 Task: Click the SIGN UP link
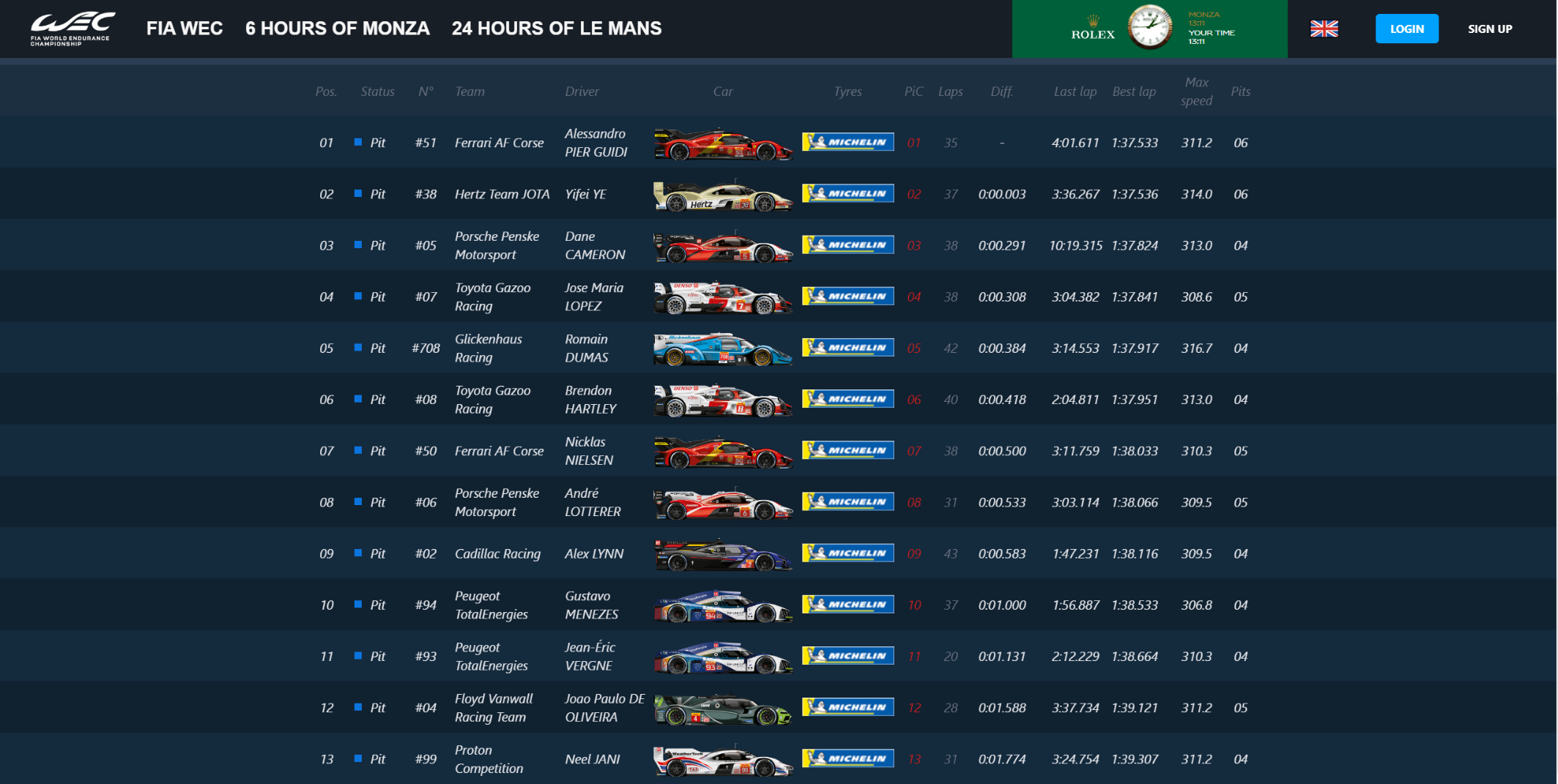click(1489, 29)
